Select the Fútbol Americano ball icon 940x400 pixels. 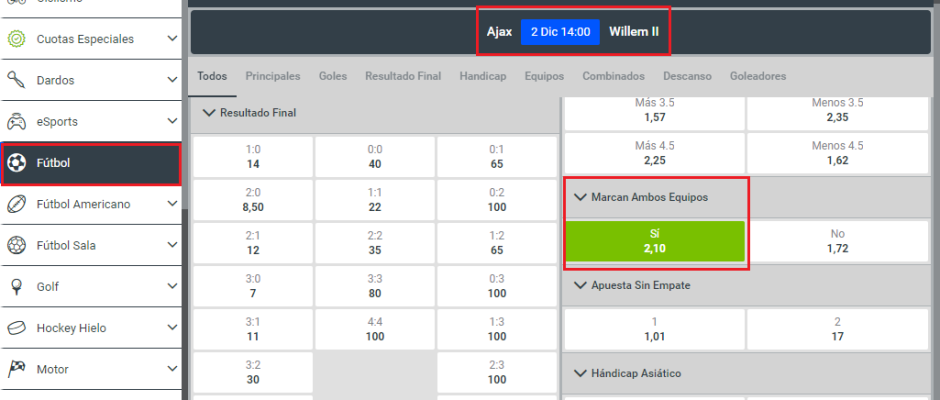tap(16, 204)
